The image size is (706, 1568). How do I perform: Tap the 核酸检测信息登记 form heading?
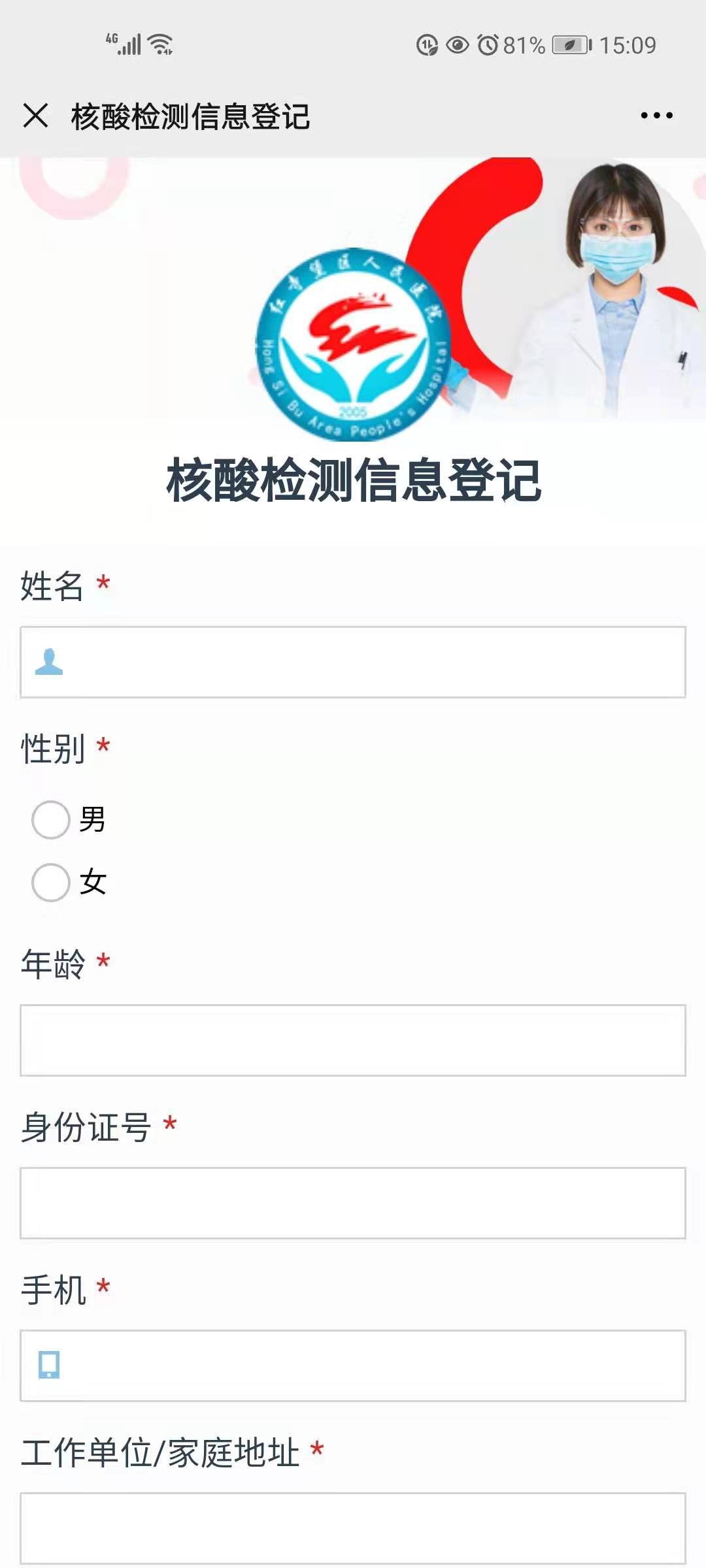[353, 480]
